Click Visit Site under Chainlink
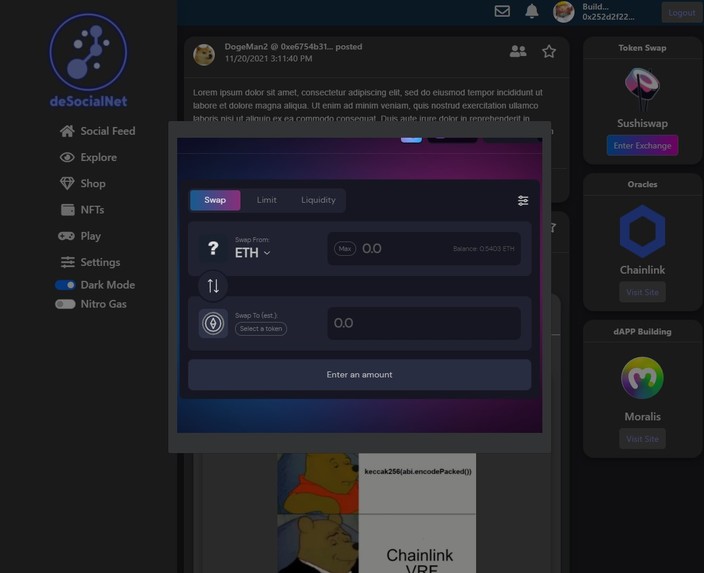Image resolution: width=704 pixels, height=573 pixels. click(x=642, y=292)
